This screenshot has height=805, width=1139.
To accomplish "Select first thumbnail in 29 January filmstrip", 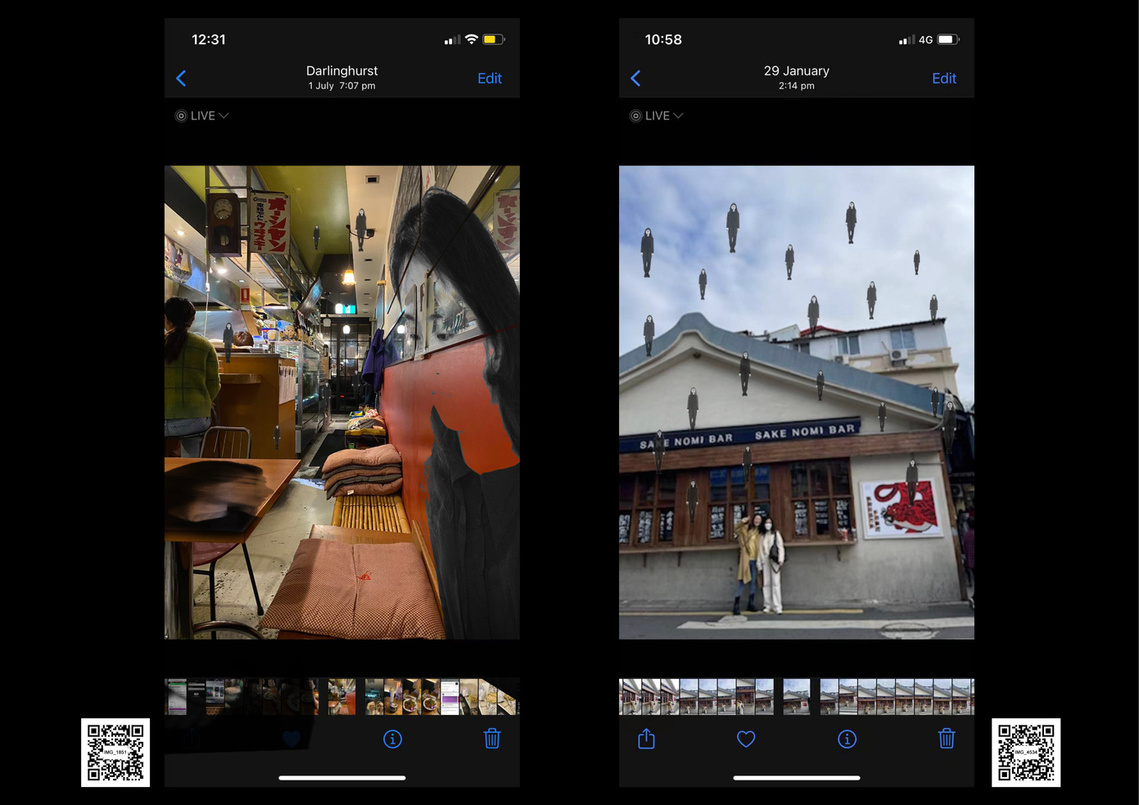I will [x=631, y=697].
